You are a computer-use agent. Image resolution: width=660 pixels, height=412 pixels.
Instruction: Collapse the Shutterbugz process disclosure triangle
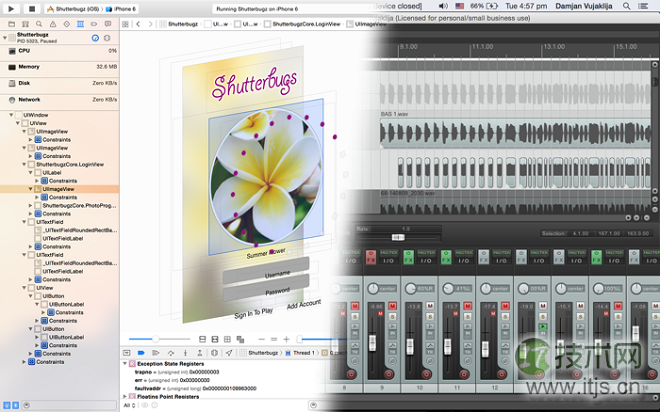(x=5, y=38)
